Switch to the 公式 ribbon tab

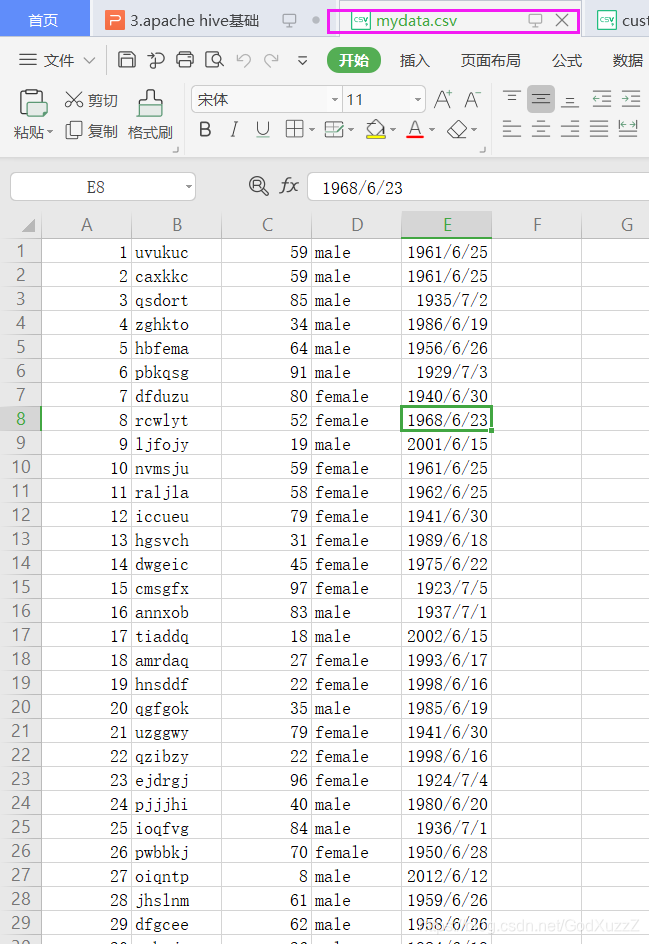pyautogui.click(x=567, y=60)
